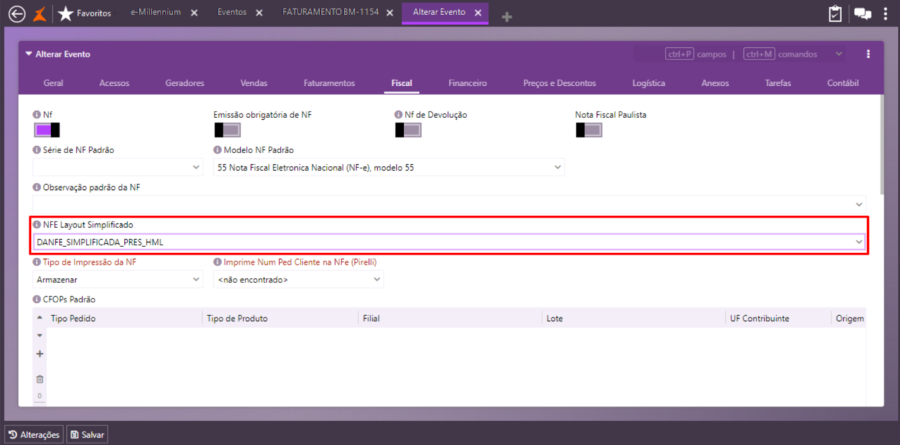Add a CFOPs Padrão row
This screenshot has width=900, height=445.
click(x=40, y=354)
